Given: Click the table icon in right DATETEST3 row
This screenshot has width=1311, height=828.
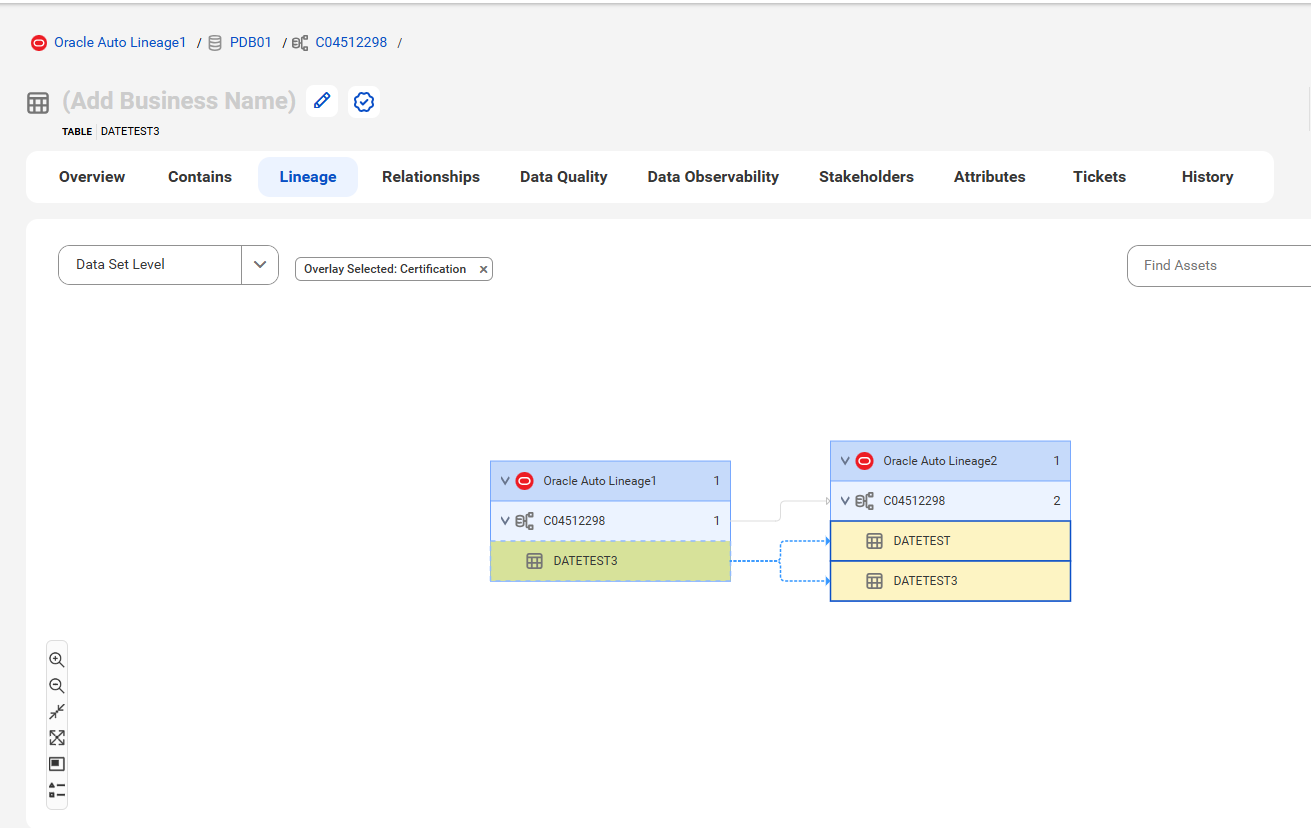Looking at the screenshot, I should [874, 581].
